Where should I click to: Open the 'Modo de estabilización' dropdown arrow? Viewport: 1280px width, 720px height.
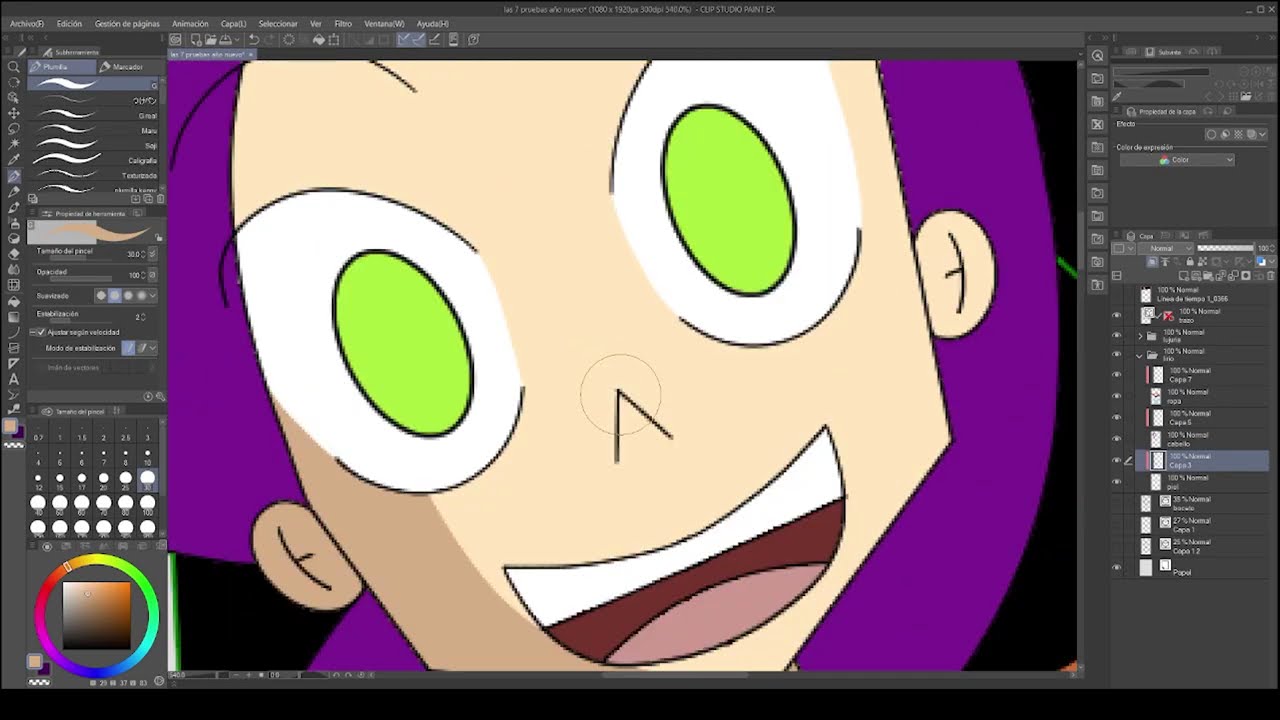pyautogui.click(x=153, y=348)
